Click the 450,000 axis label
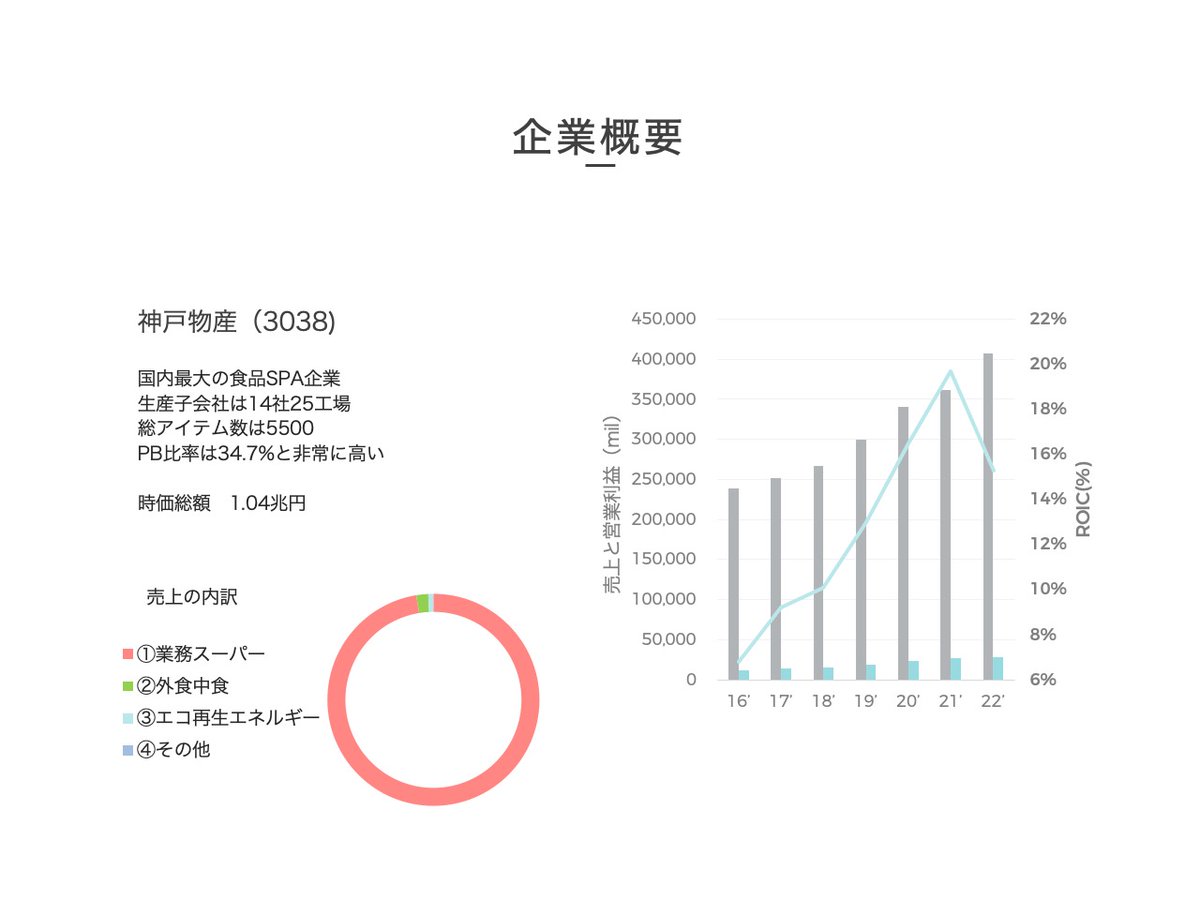Viewport: 1200px width, 900px height. click(663, 319)
